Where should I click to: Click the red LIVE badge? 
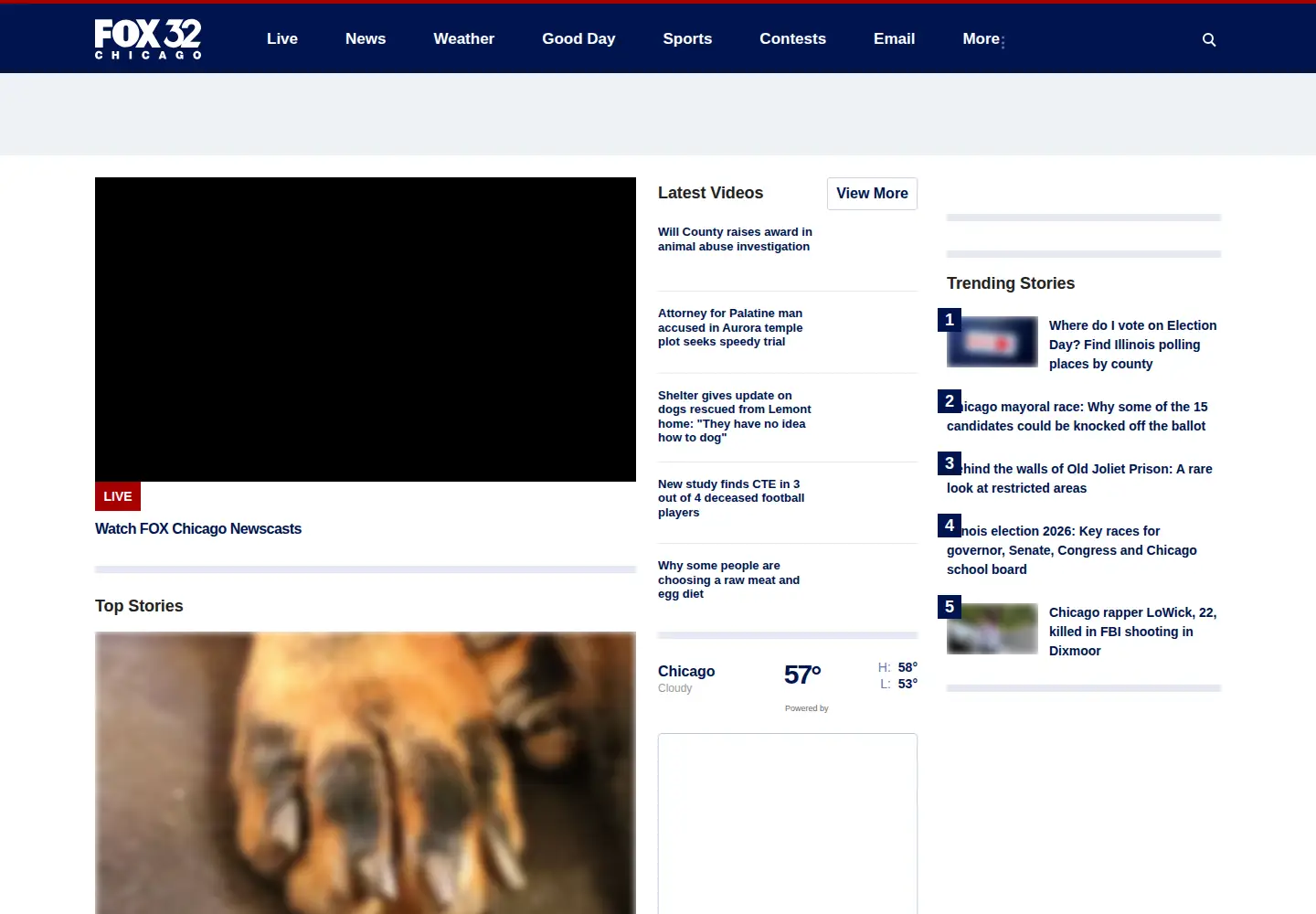pos(118,496)
